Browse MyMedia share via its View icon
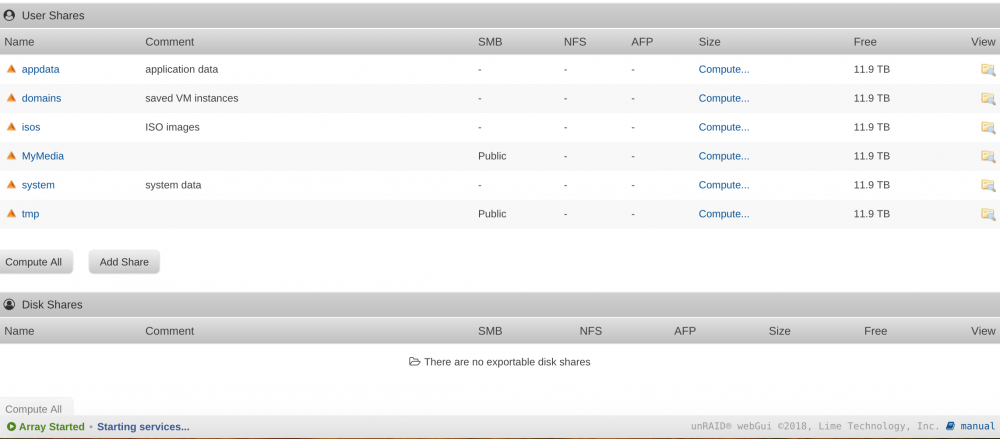Image resolution: width=1000 pixels, height=439 pixels. 988,156
